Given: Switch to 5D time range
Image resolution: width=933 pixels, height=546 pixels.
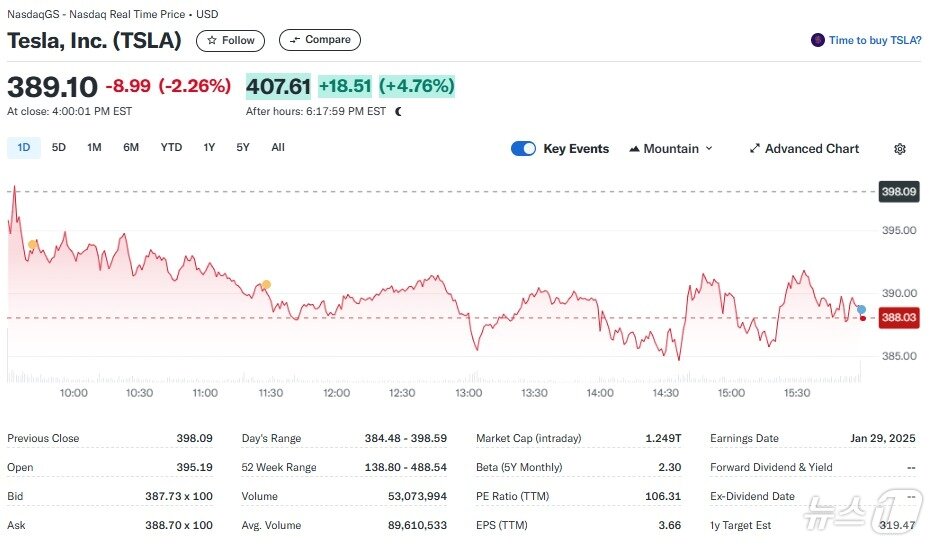Looking at the screenshot, I should coord(59,148).
